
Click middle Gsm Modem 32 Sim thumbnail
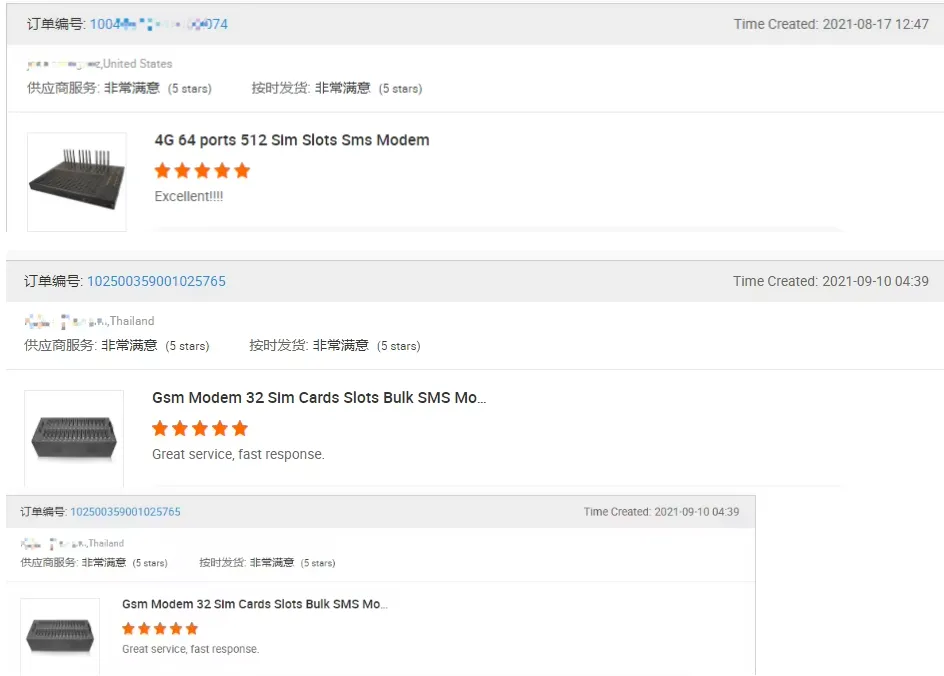74,438
